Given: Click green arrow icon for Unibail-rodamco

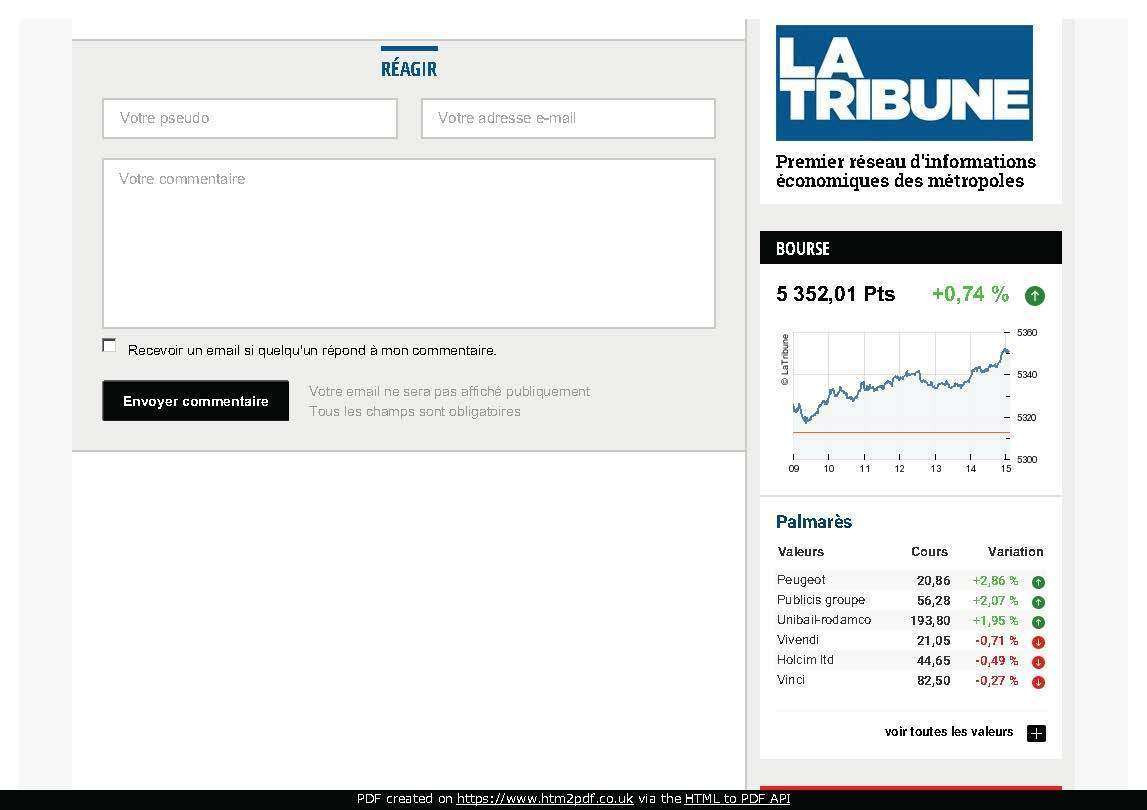Looking at the screenshot, I should [x=1038, y=622].
